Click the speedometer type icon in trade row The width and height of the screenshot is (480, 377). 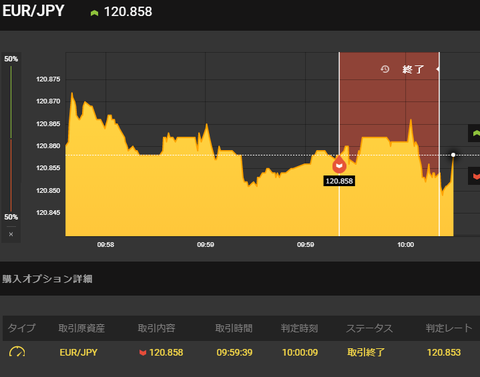pyautogui.click(x=17, y=352)
